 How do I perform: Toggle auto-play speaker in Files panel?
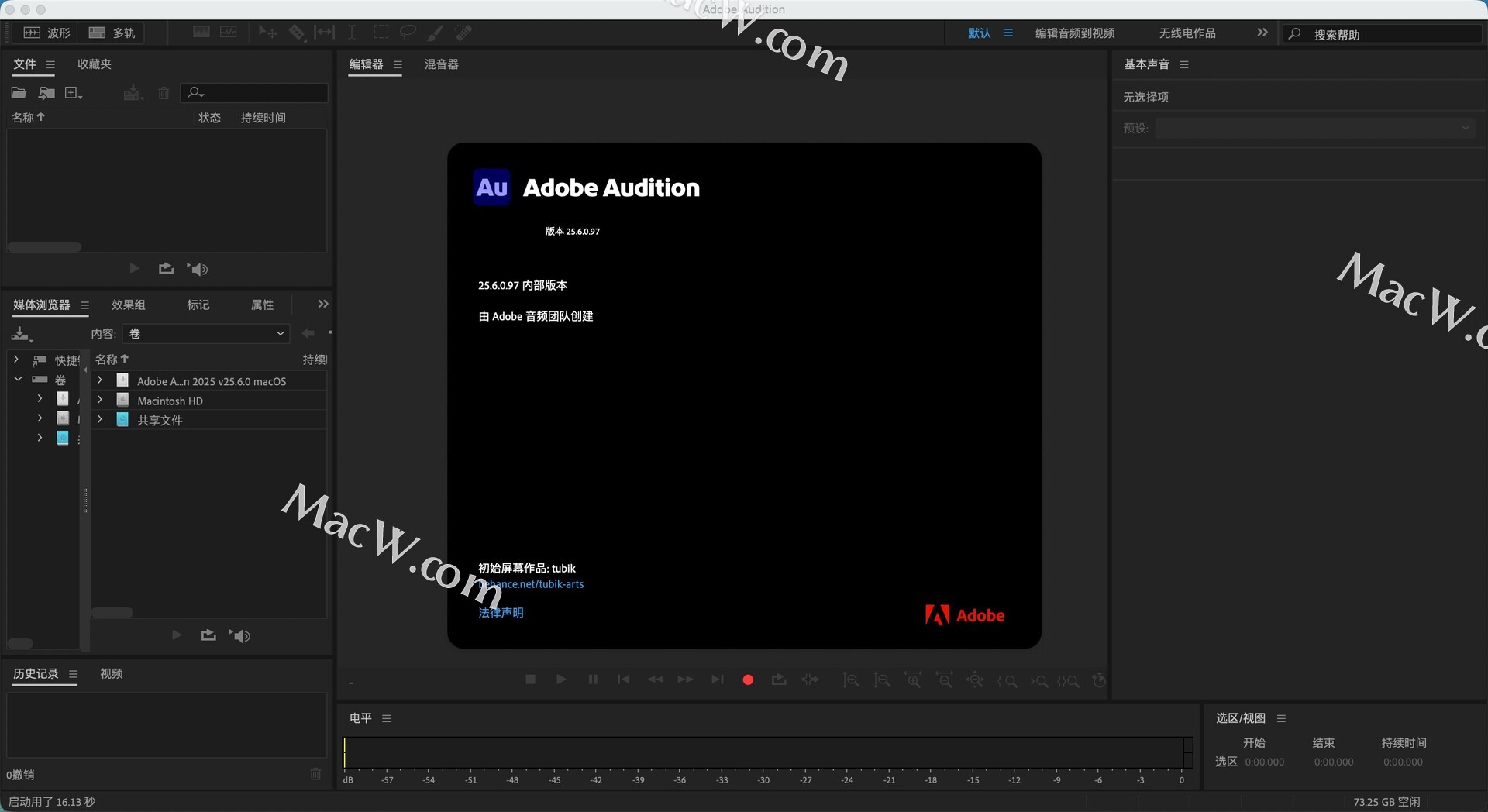point(198,269)
